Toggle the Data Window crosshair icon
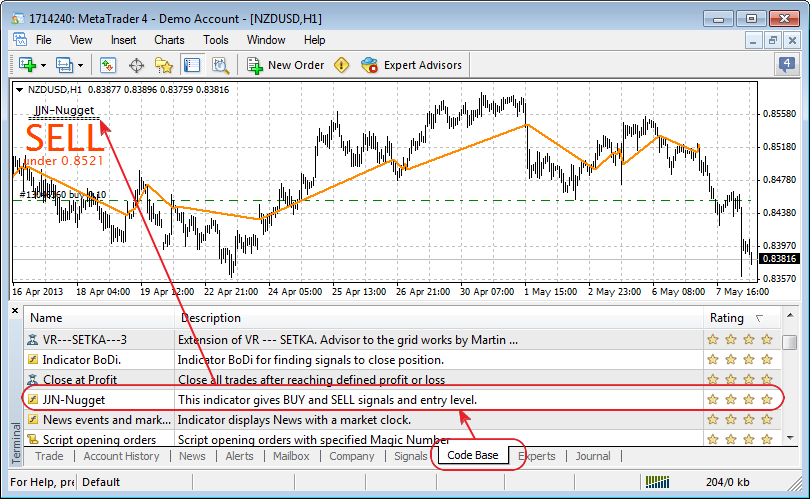 click(x=136, y=65)
